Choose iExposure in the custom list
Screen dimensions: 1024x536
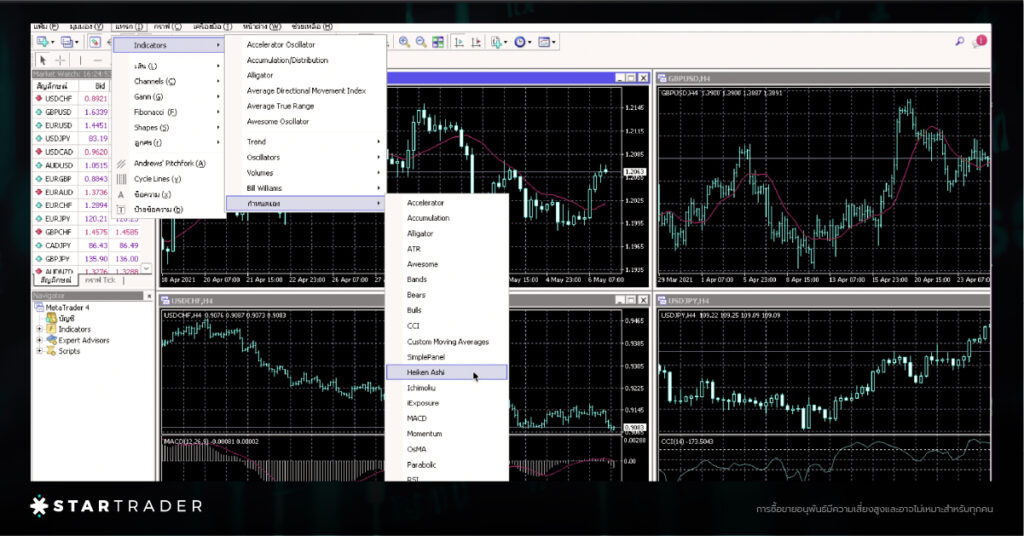pyautogui.click(x=447, y=403)
